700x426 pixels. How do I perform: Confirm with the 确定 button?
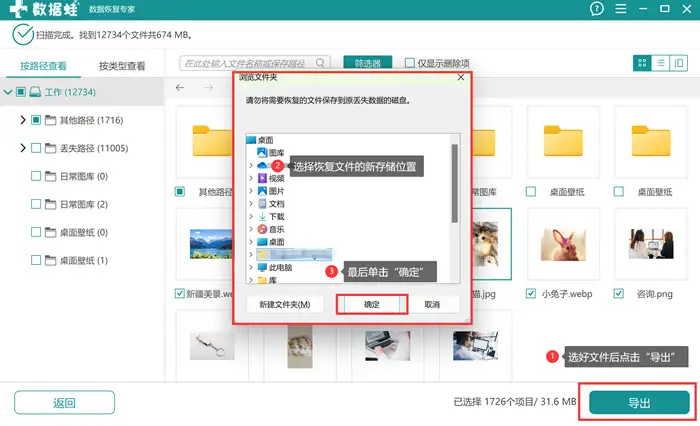coord(371,305)
